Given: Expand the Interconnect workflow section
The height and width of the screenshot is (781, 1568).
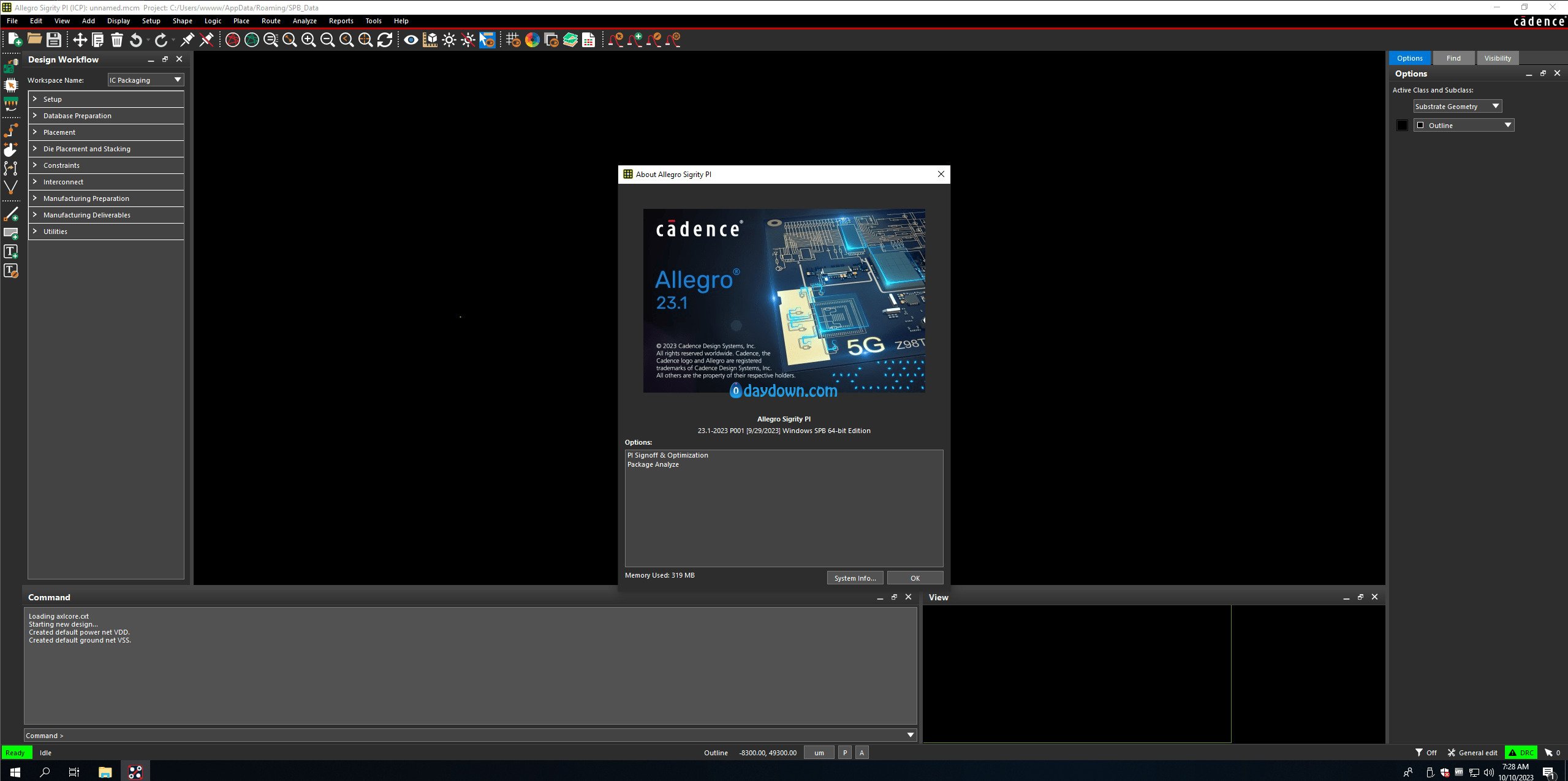Looking at the screenshot, I should click(106, 182).
